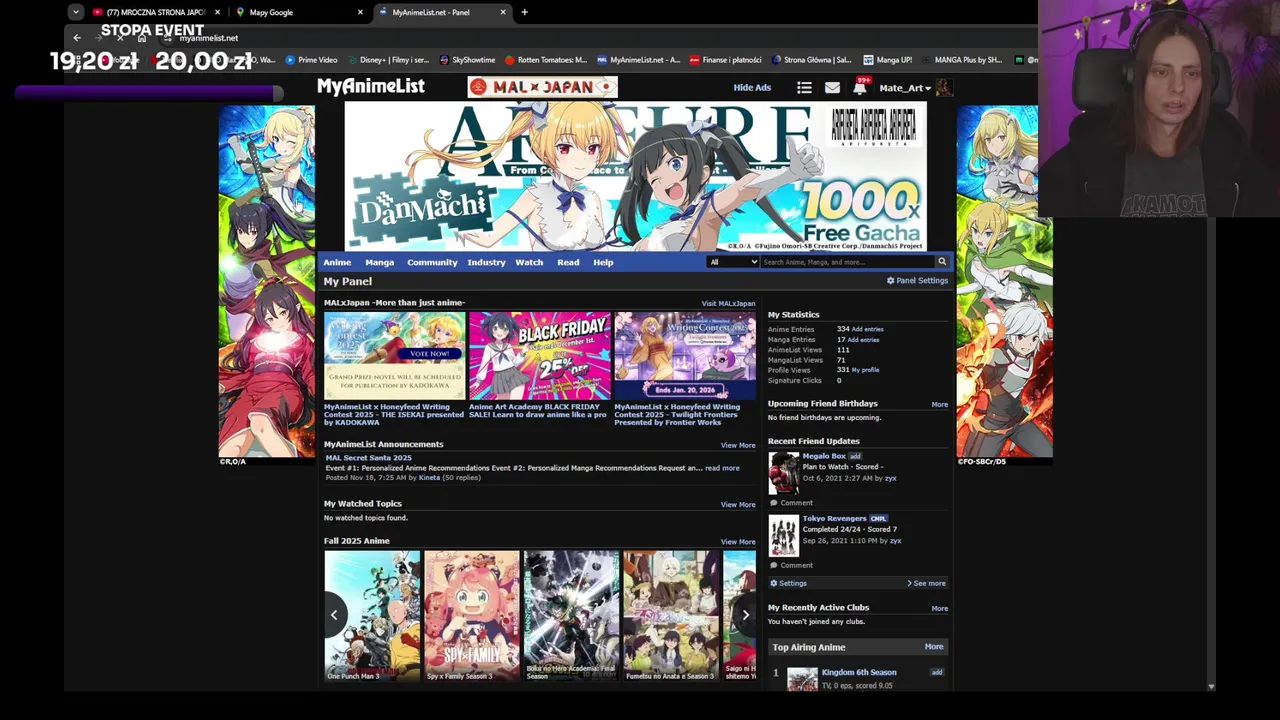
Task: Open the Rotten Tomatoes bookmark
Action: 546,60
